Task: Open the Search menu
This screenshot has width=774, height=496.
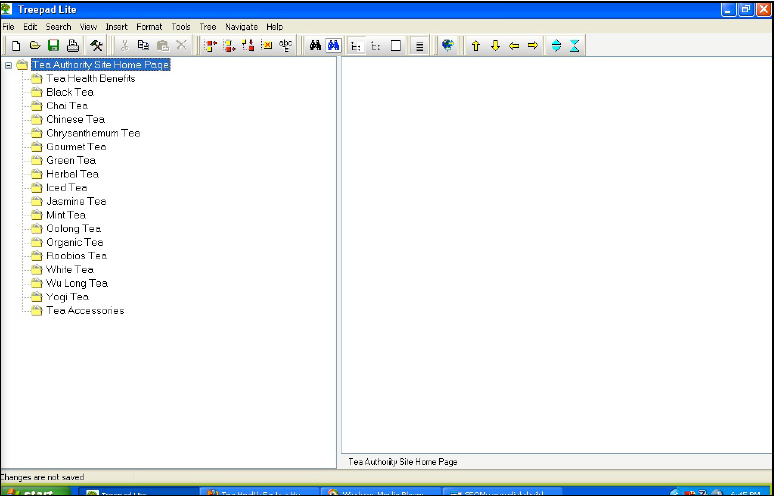Action: pyautogui.click(x=58, y=27)
